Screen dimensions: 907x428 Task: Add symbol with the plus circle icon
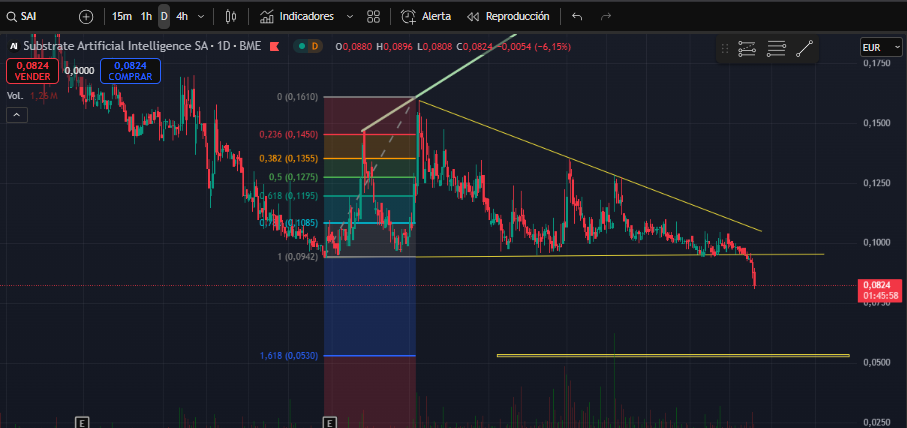pyautogui.click(x=86, y=17)
